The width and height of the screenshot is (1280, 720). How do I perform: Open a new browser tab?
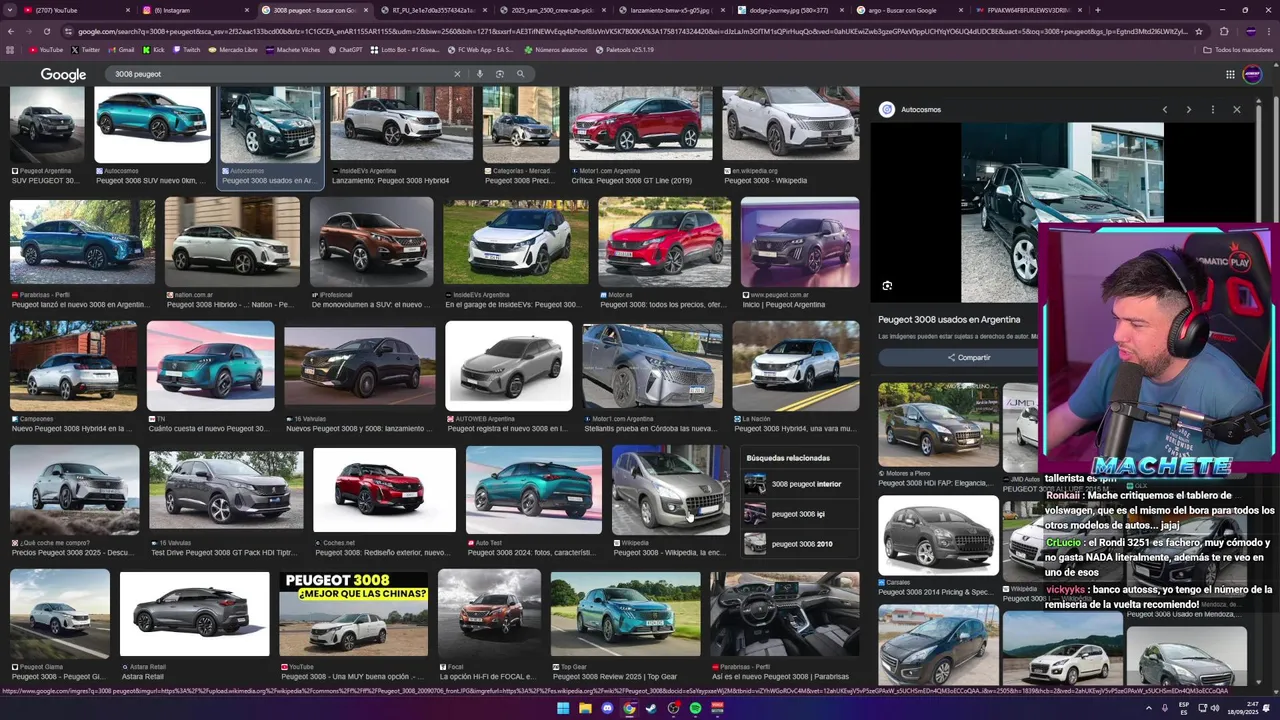click(1098, 10)
